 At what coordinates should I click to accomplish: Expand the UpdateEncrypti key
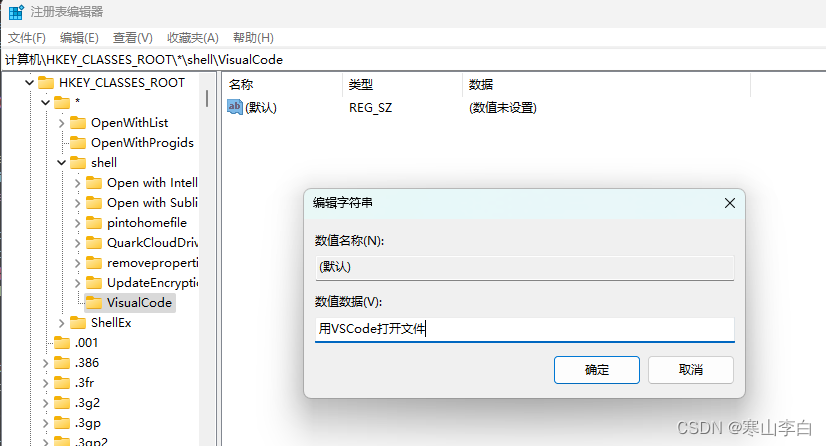pos(77,283)
